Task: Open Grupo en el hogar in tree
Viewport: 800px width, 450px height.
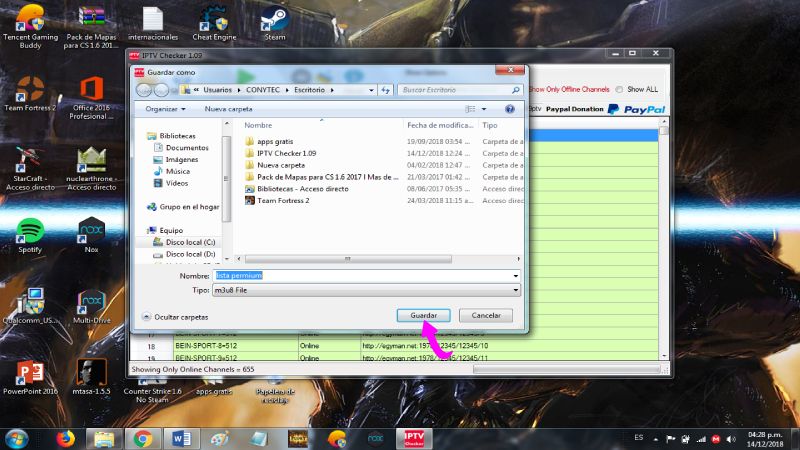Action: coord(189,207)
